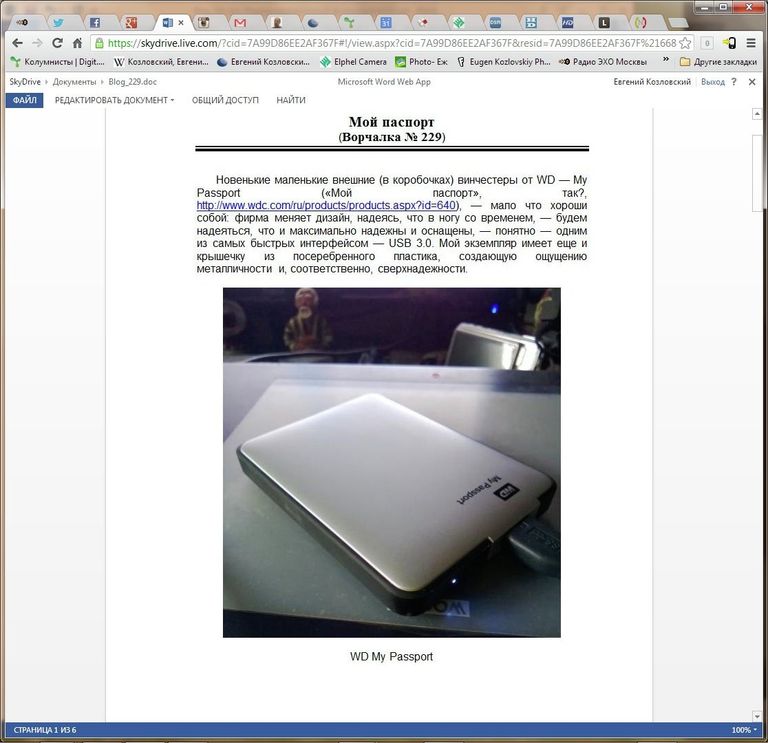Screen dimensions: 768x743
Task: Click the СТРАНИЦА 1 ИЗ 6 page indicator
Action: tap(45, 730)
